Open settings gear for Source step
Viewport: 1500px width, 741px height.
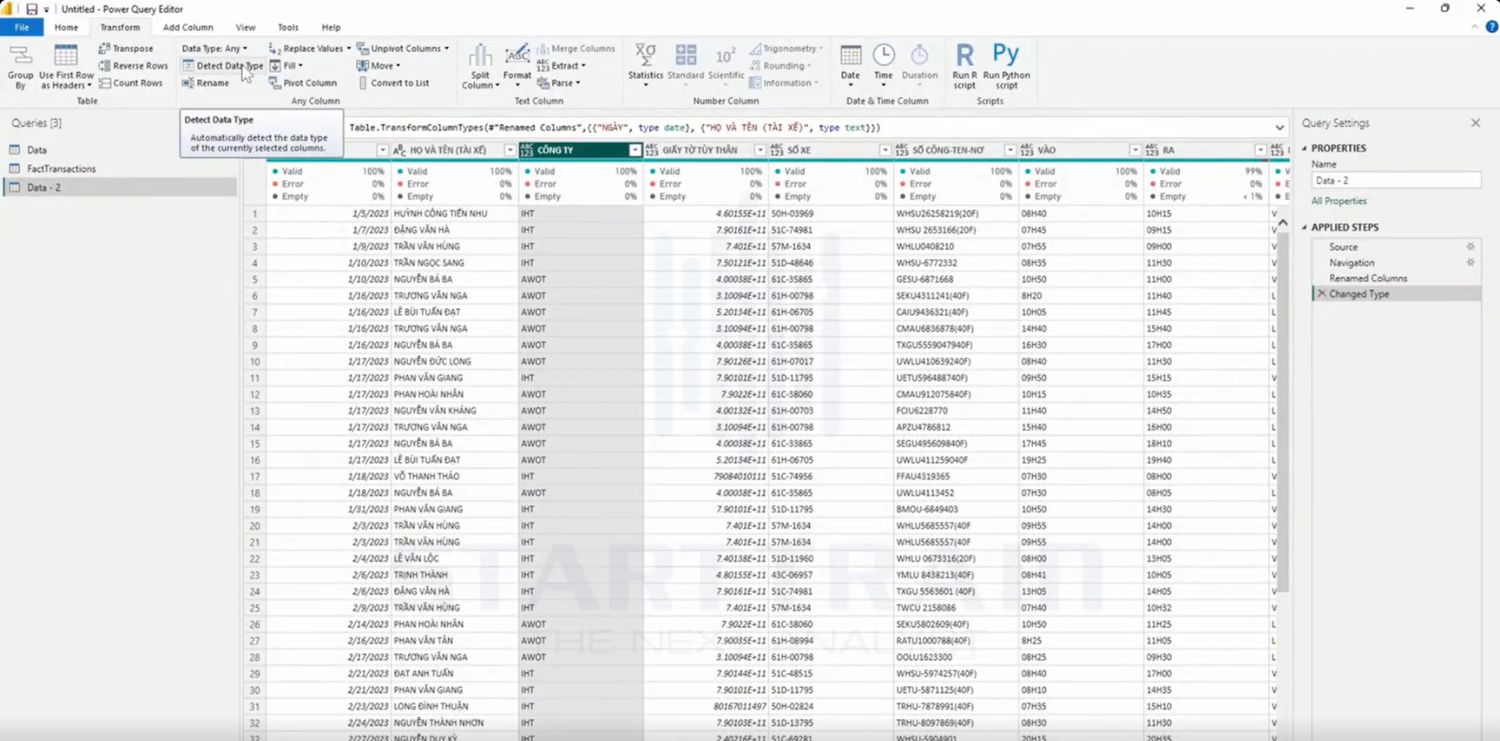point(1470,247)
